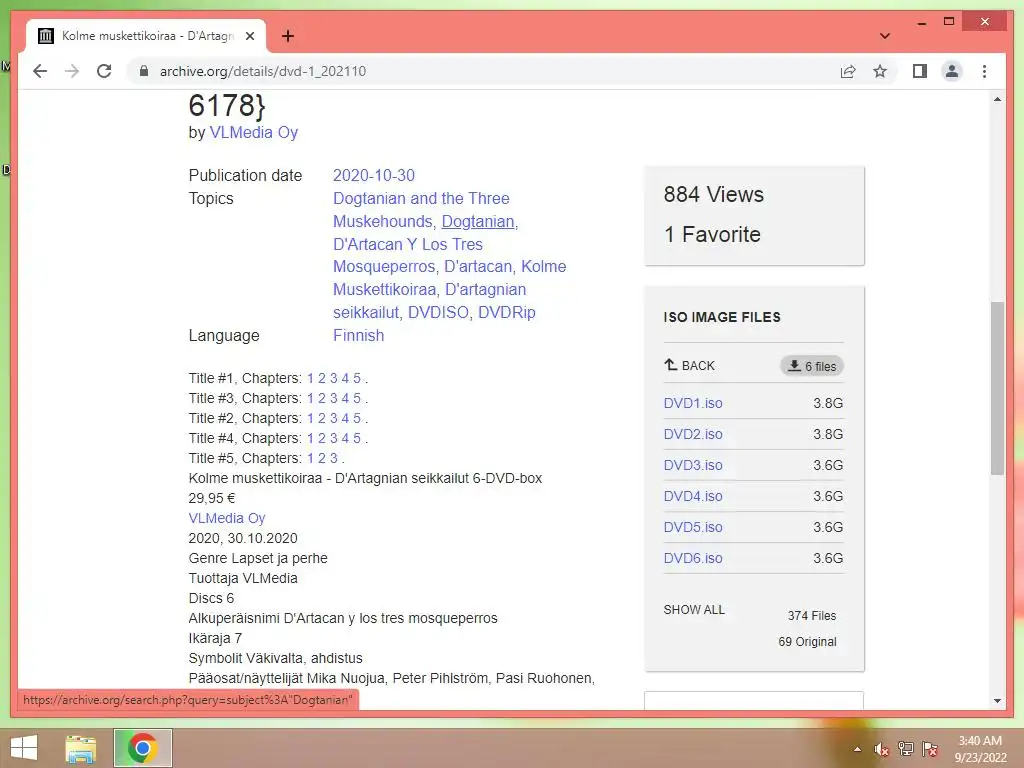Open the Finnish language link

359,335
